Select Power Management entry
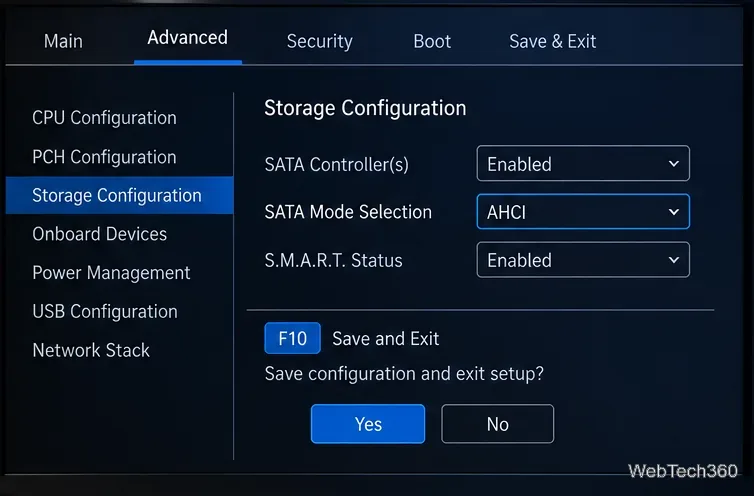The width and height of the screenshot is (754, 496). click(x=111, y=273)
